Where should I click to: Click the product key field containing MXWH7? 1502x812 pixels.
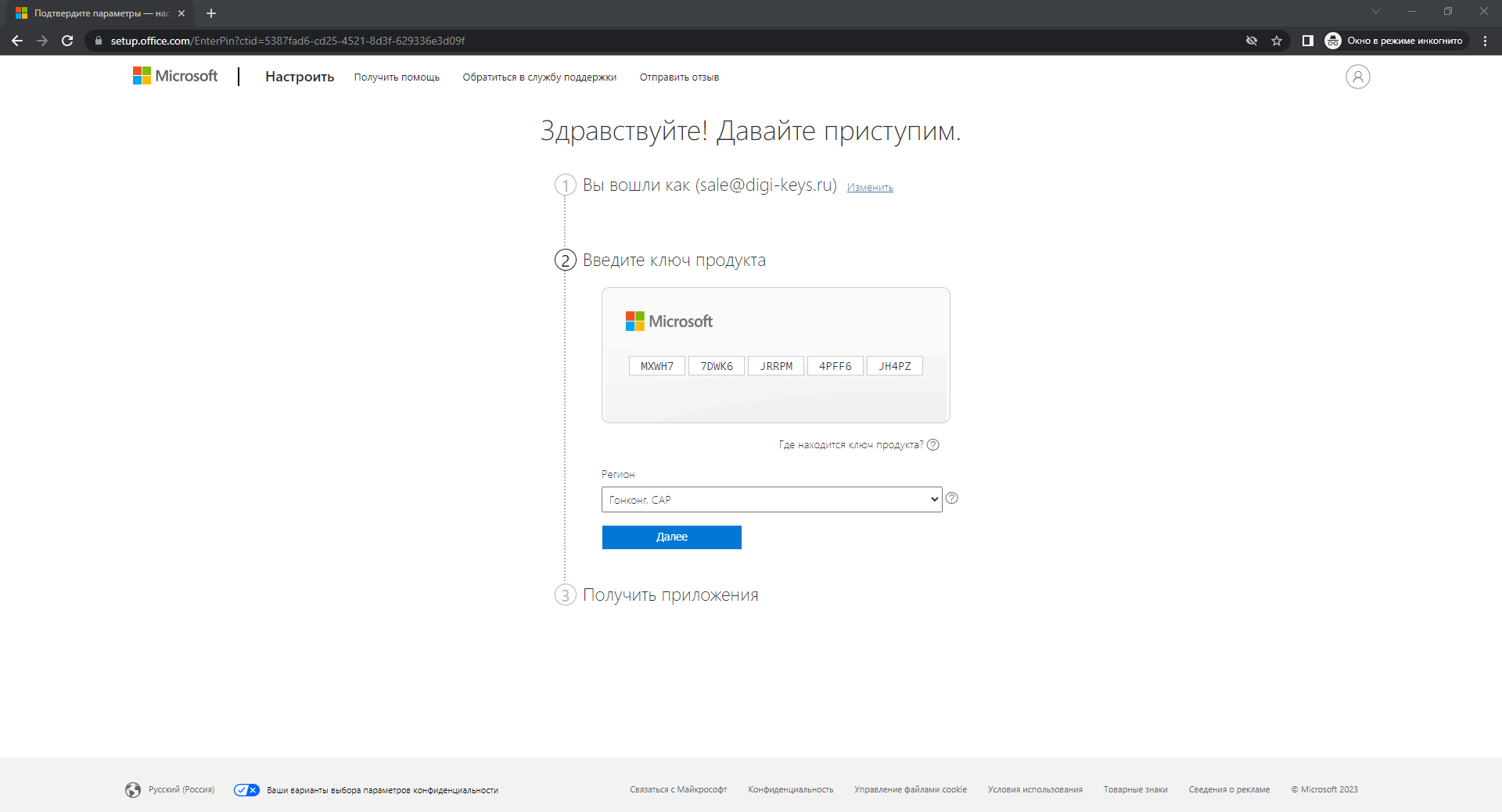click(657, 366)
